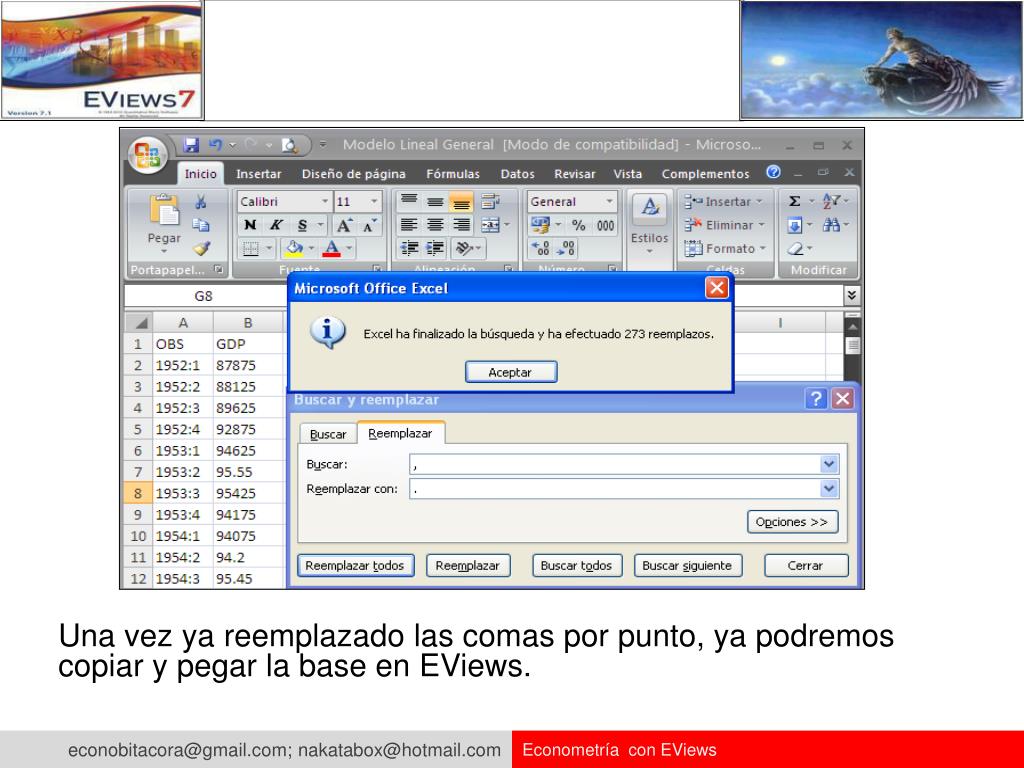This screenshot has width=1024, height=768.
Task: Align text right
Action: (461, 225)
